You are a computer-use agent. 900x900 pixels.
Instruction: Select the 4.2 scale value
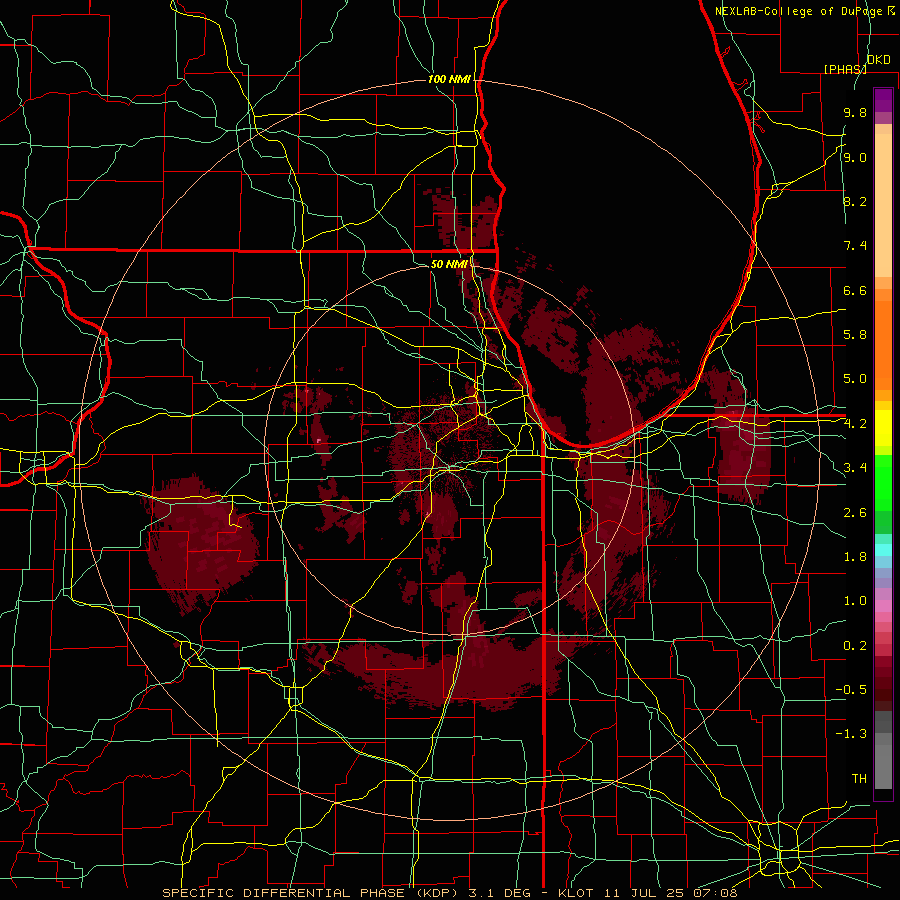pos(855,424)
